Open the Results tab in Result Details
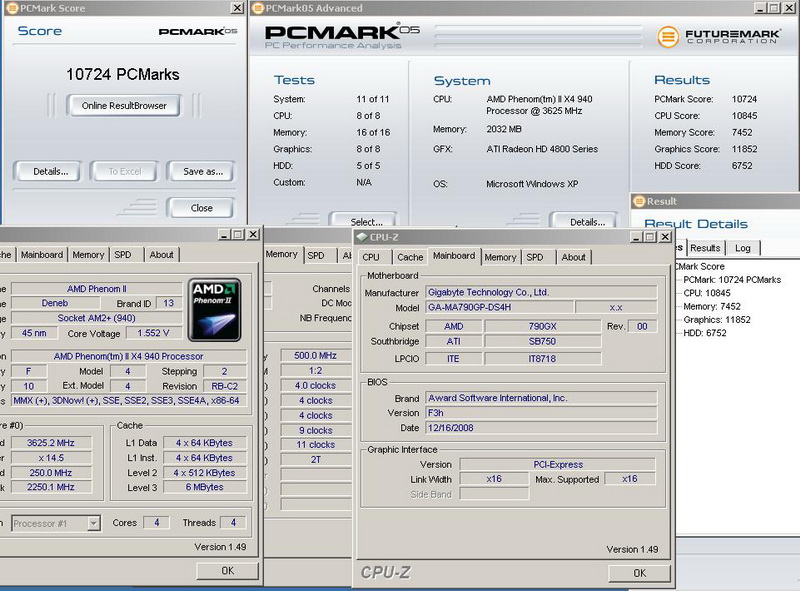This screenshot has width=800, height=591. click(705, 248)
